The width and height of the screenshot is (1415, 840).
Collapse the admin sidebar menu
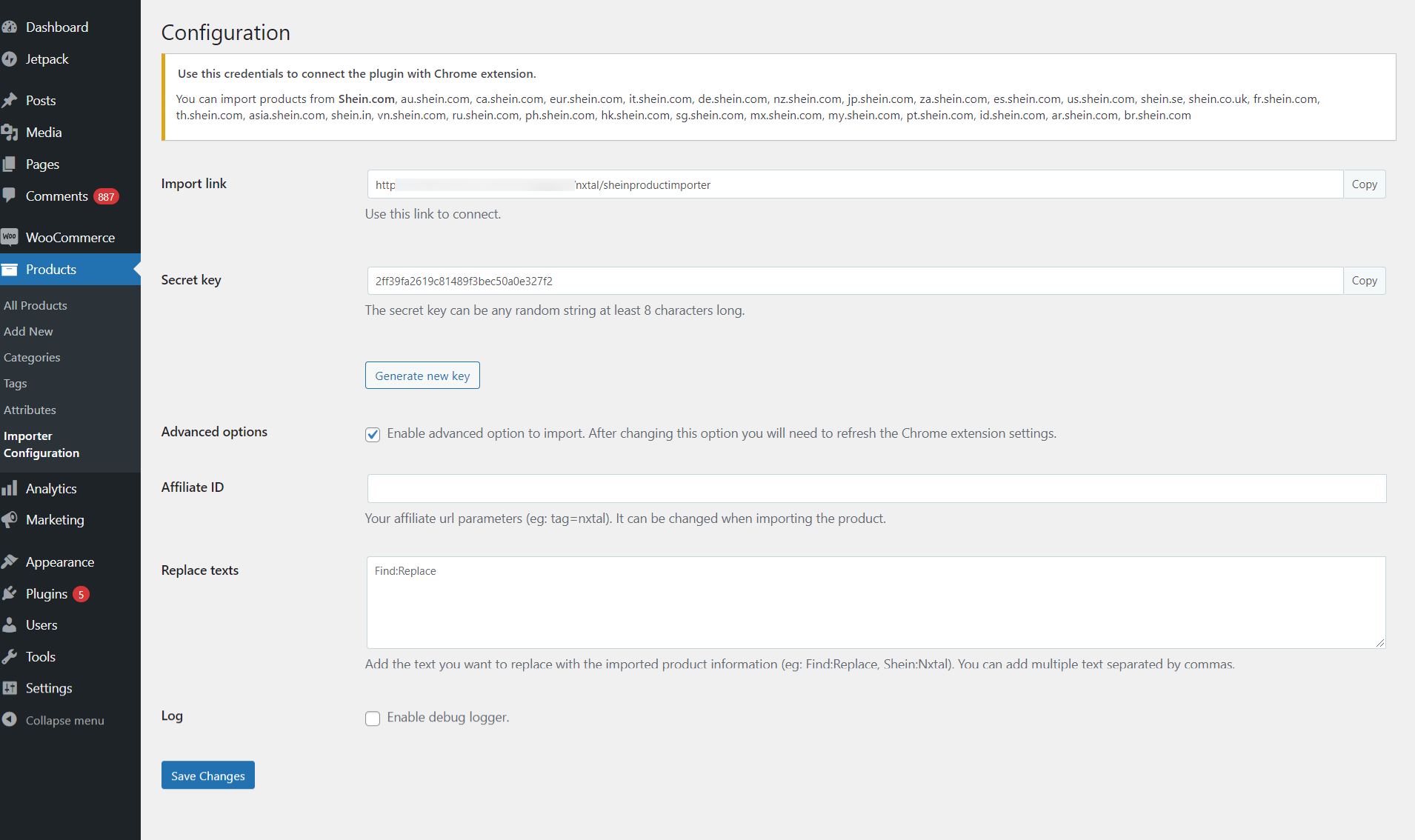click(x=64, y=719)
